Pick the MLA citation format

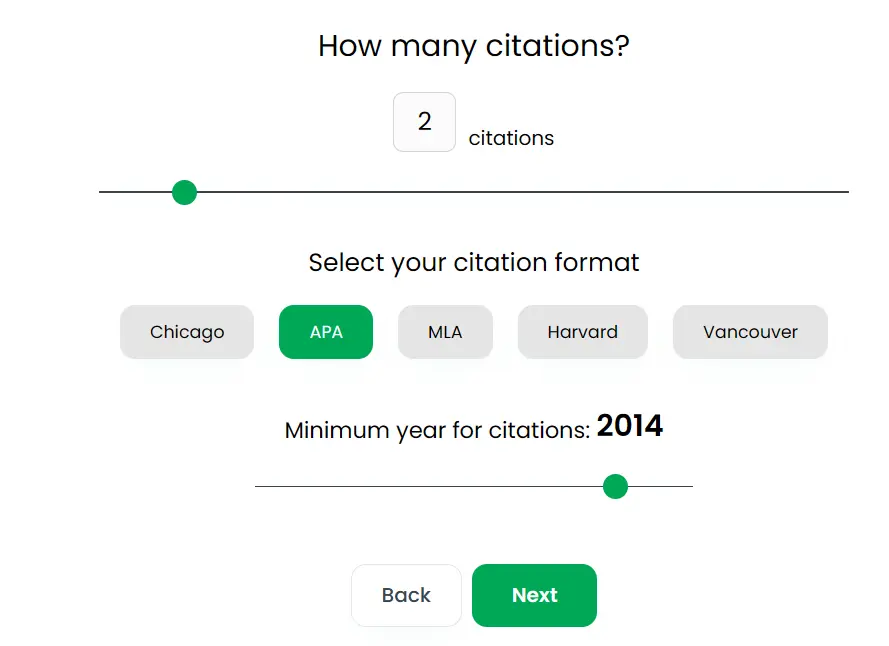click(x=445, y=332)
